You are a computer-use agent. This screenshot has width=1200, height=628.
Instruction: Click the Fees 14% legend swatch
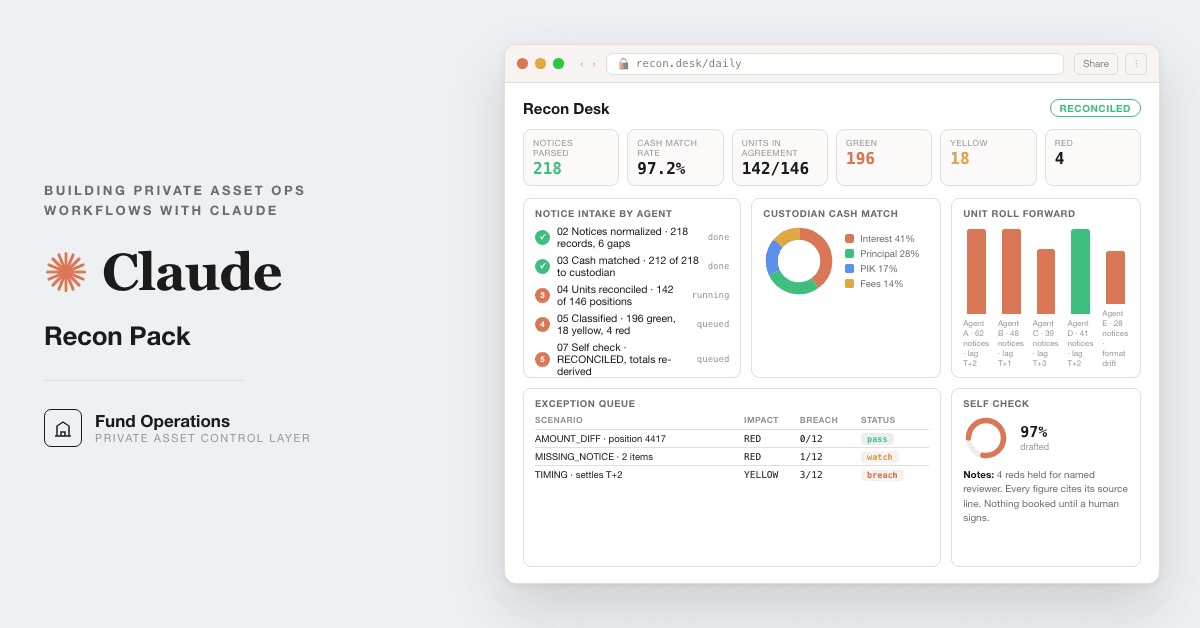pyautogui.click(x=849, y=284)
